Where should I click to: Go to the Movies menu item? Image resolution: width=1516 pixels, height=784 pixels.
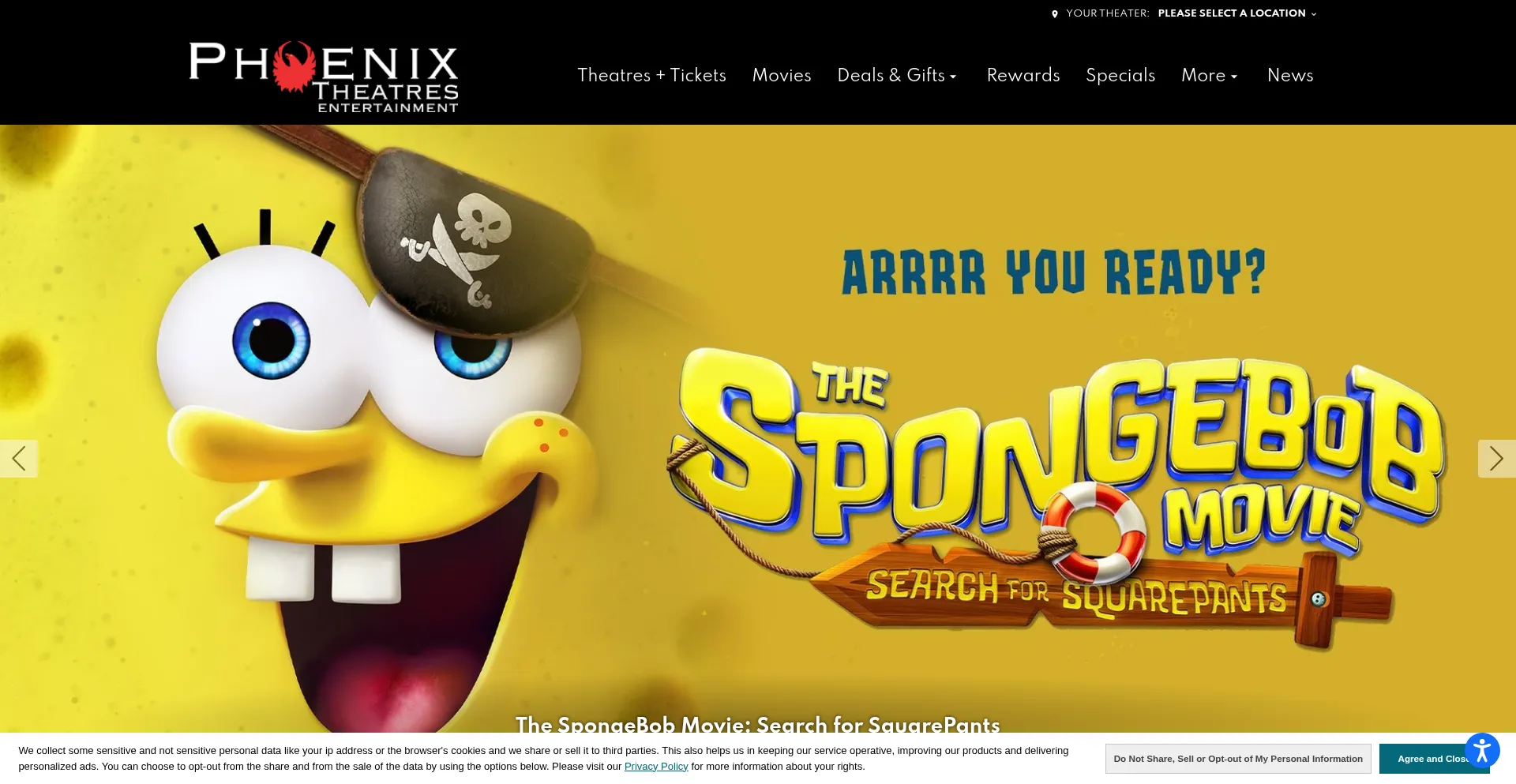[782, 75]
